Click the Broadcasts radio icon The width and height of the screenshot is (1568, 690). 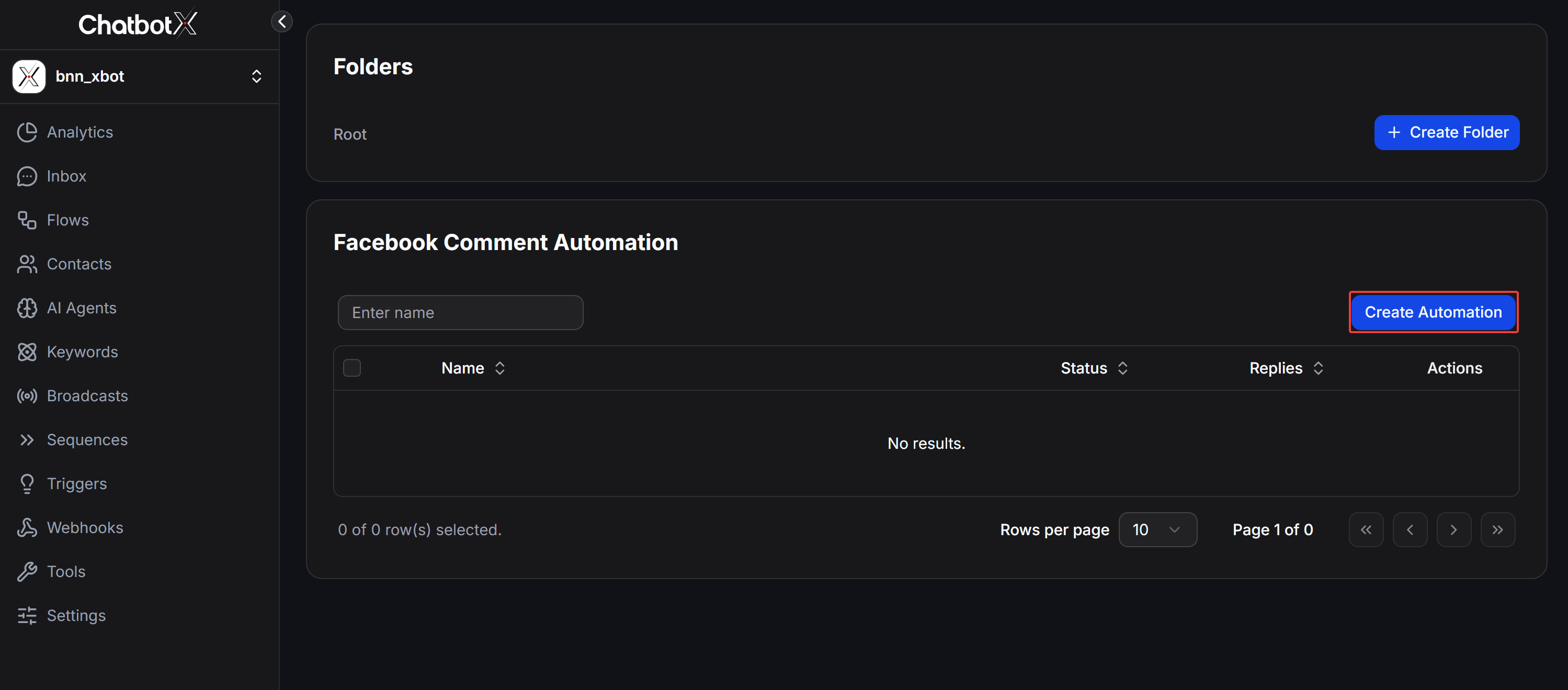coord(27,396)
